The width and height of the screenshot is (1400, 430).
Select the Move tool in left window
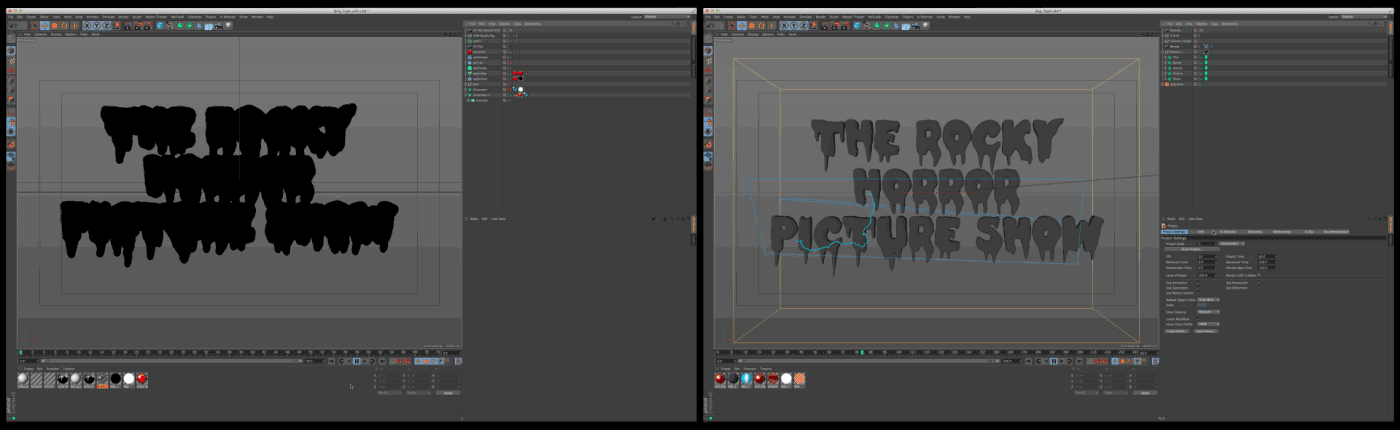pos(45,26)
